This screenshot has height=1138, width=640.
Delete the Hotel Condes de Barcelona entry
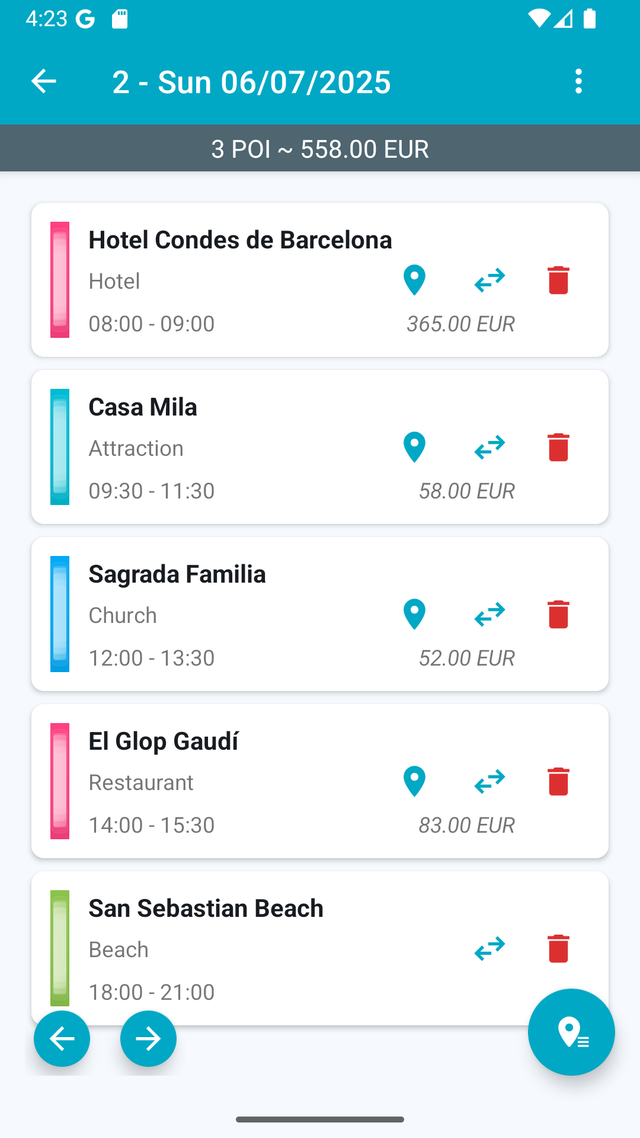click(558, 280)
